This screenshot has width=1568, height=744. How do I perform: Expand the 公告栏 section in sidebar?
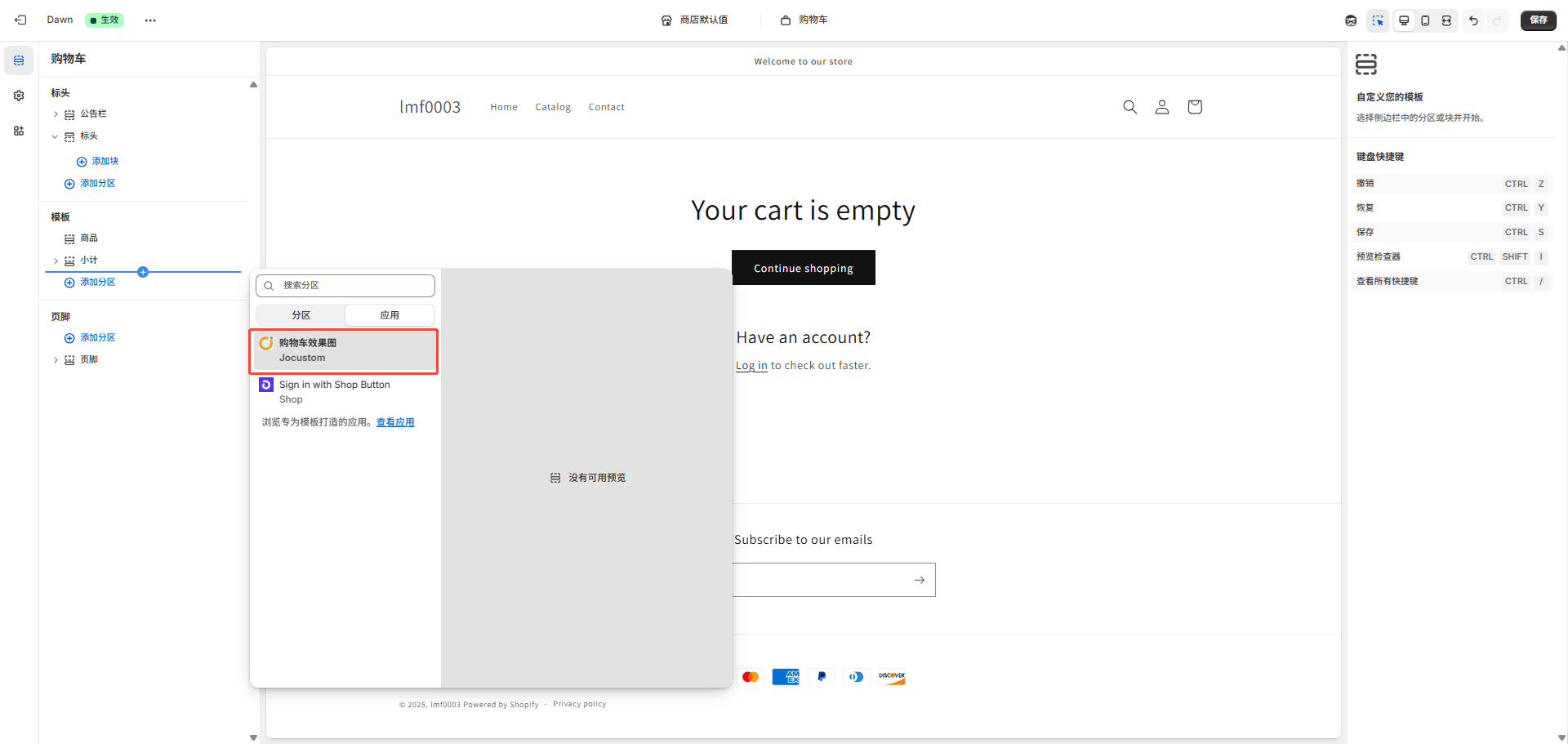pyautogui.click(x=56, y=114)
